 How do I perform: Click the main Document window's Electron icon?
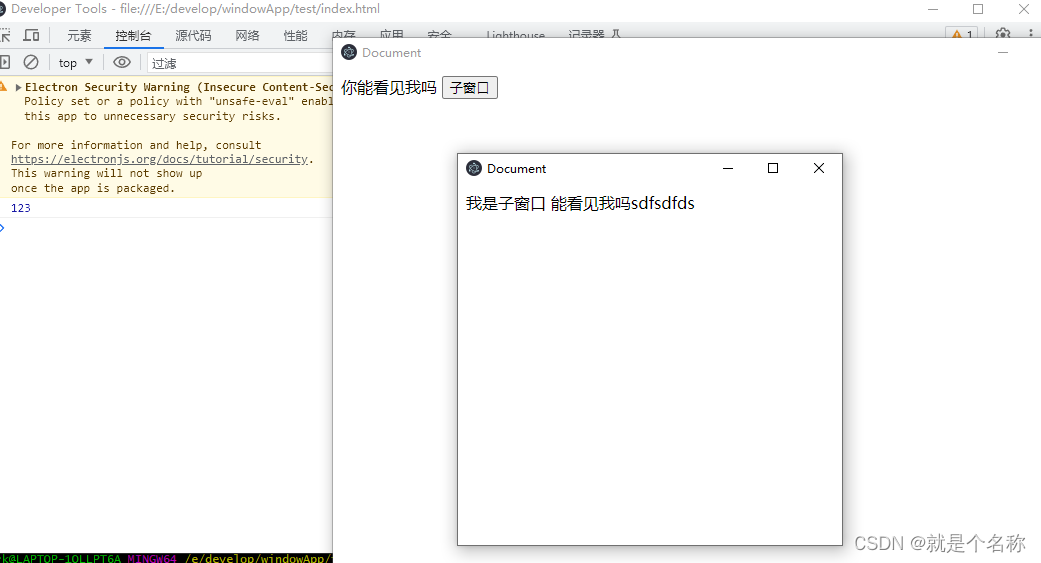(349, 52)
